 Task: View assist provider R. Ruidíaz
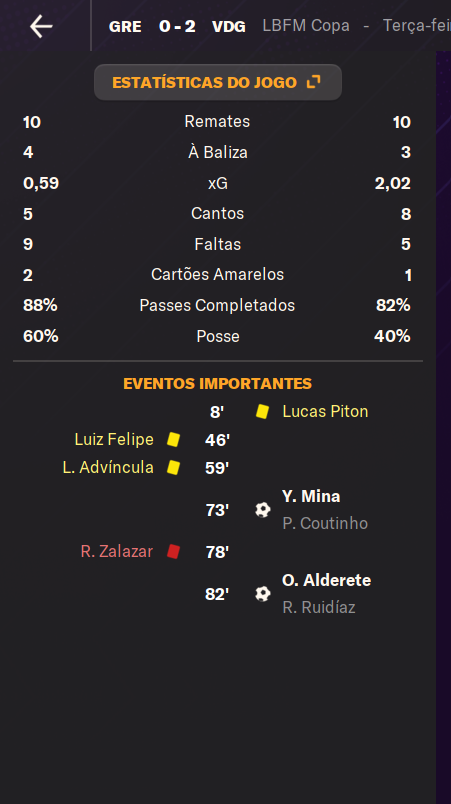point(319,607)
